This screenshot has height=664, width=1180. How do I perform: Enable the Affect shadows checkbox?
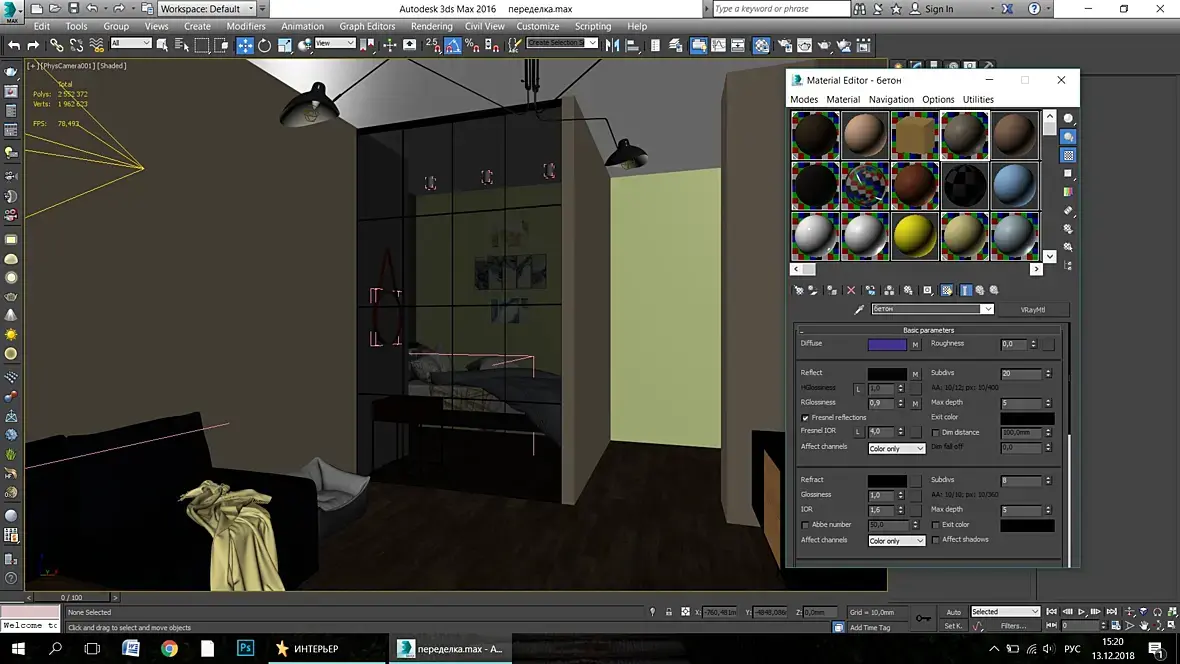point(935,540)
